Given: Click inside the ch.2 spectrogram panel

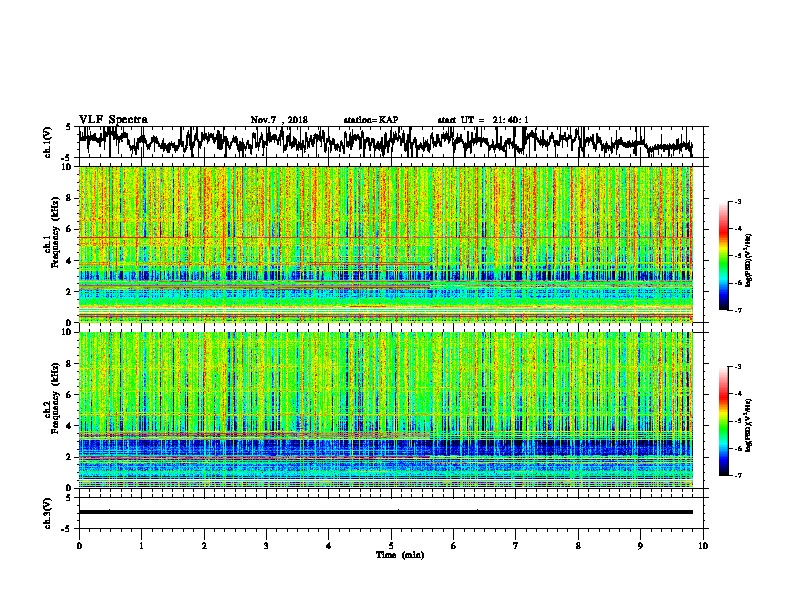Looking at the screenshot, I should coord(386,410).
